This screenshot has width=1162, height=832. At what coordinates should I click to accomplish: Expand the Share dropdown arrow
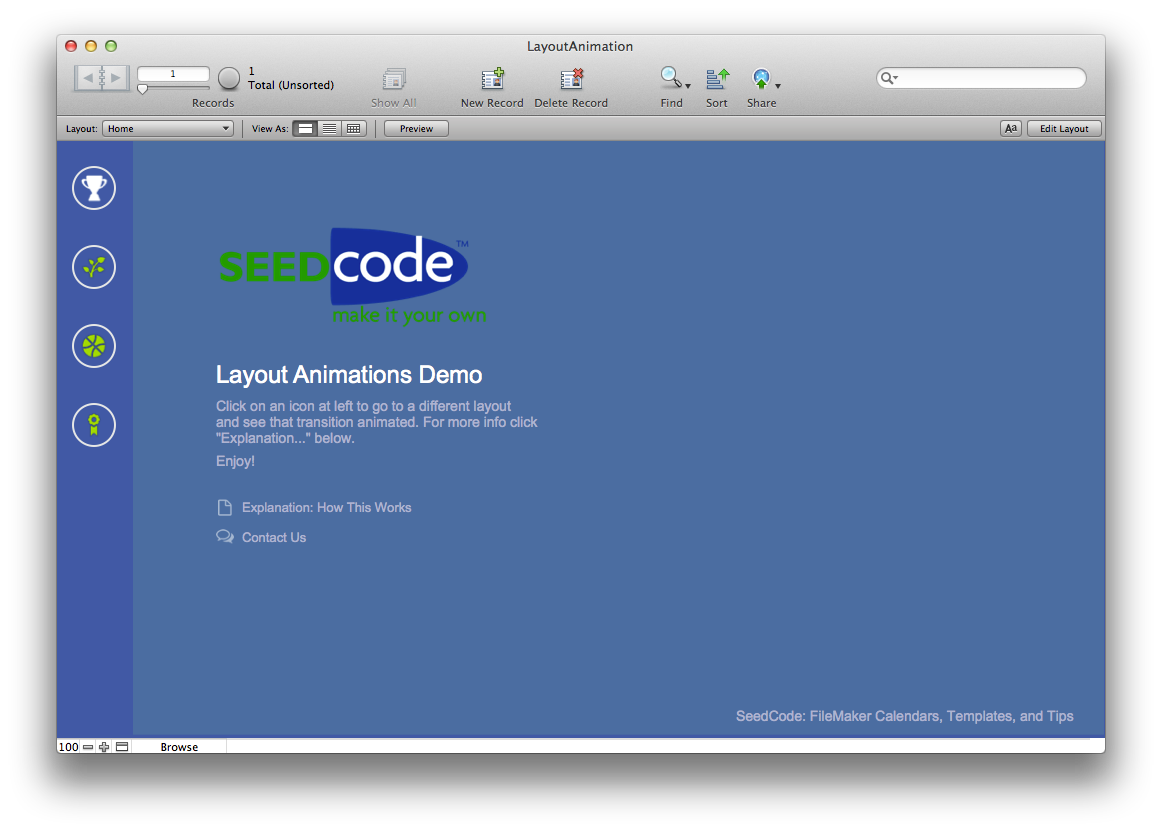[778, 87]
